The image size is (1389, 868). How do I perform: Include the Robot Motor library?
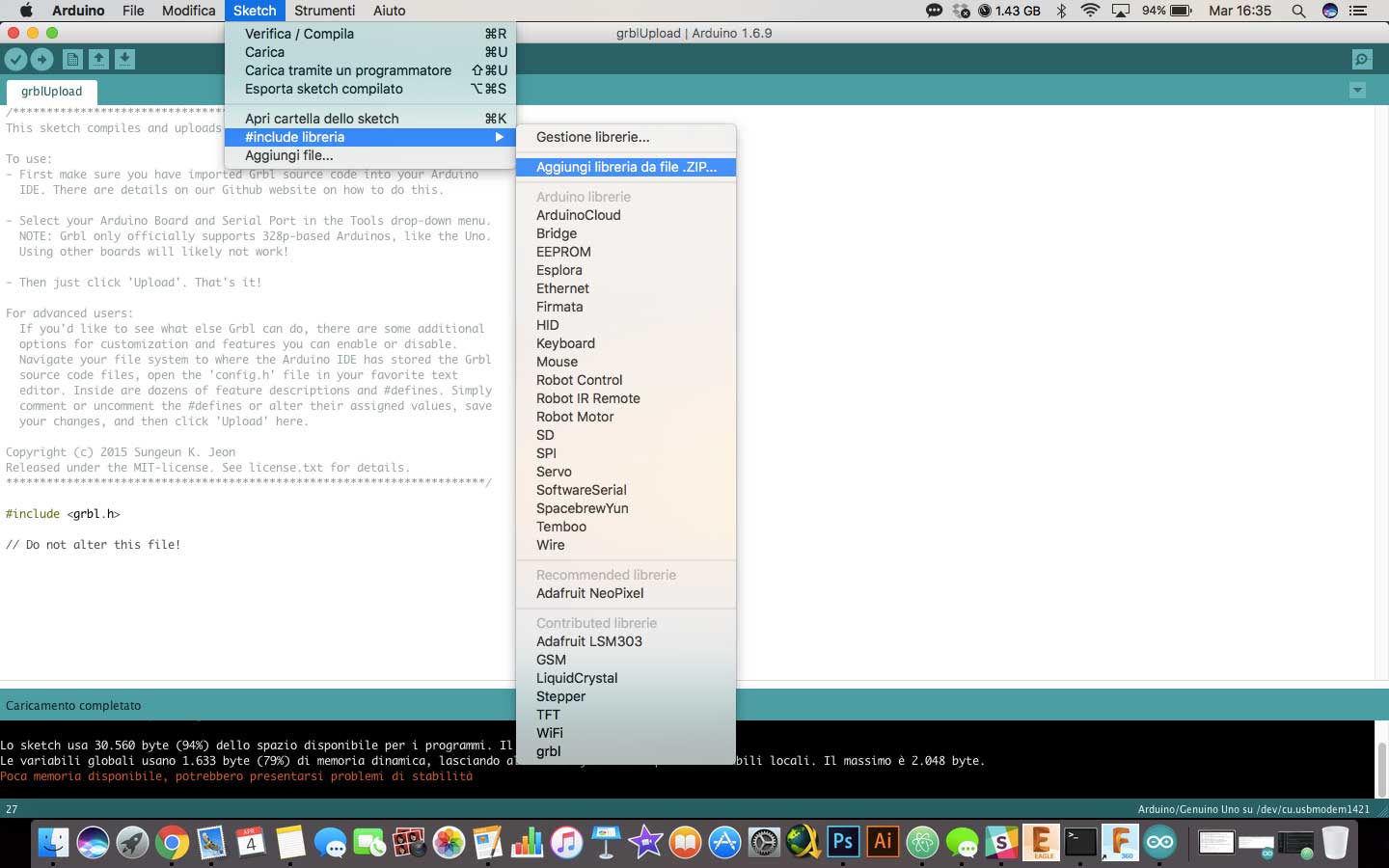coord(626,417)
